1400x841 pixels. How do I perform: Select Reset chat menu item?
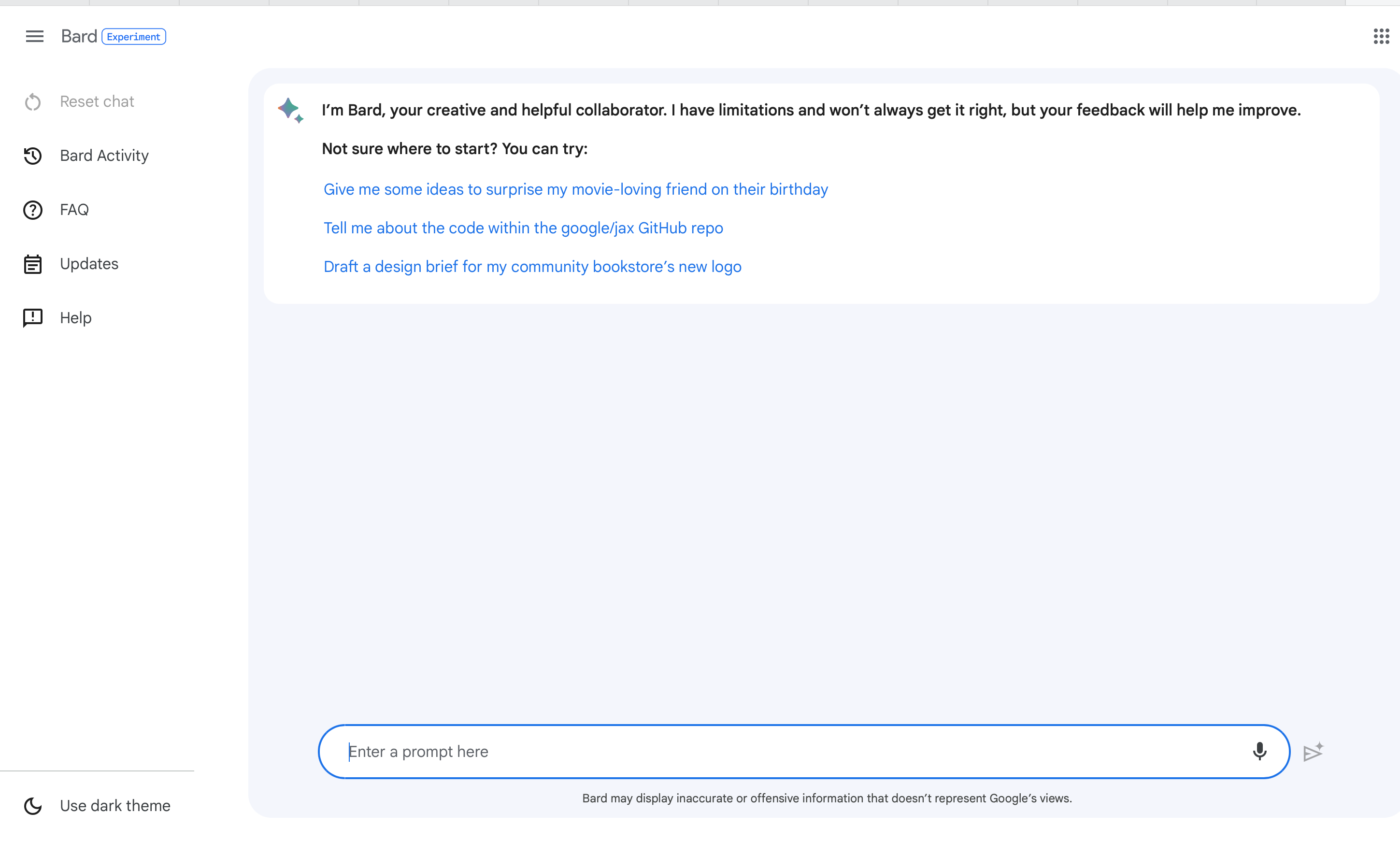[x=96, y=101]
